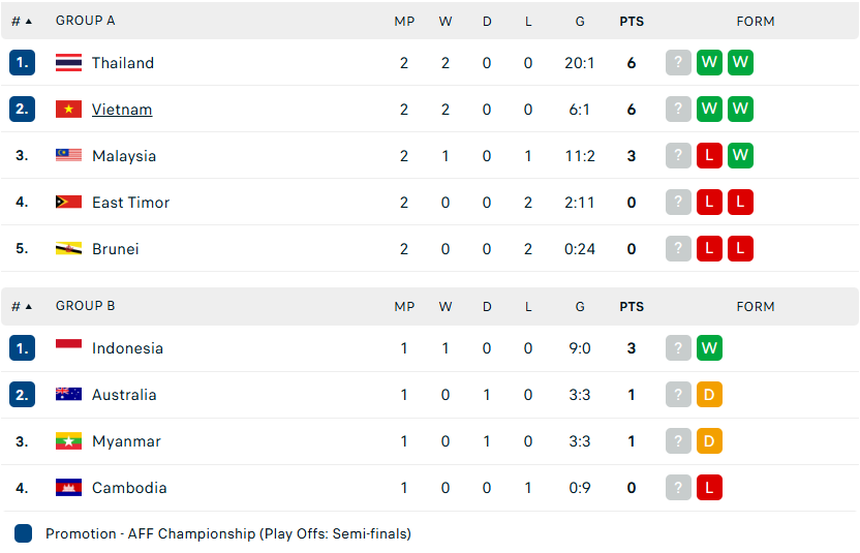Open the Myanmar team page

[126, 441]
